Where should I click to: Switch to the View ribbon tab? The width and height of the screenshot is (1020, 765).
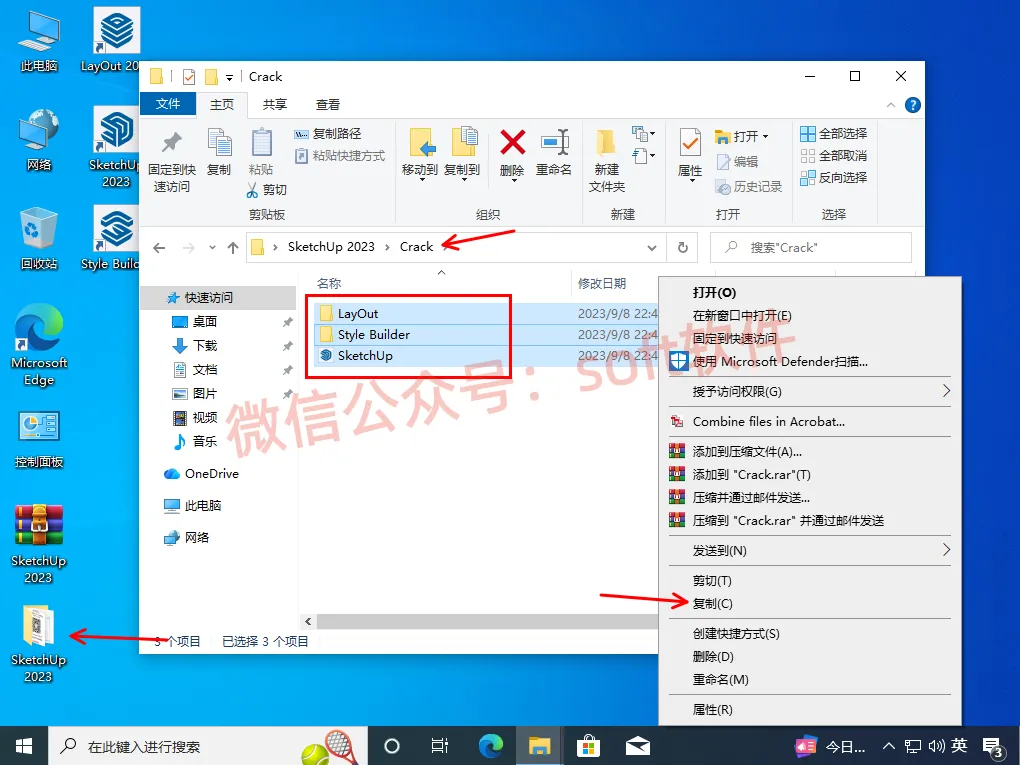328,105
